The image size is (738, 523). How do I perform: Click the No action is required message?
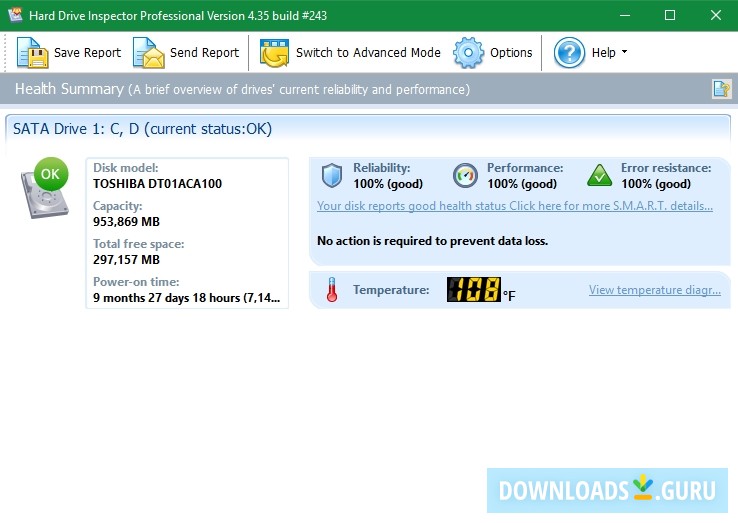[x=433, y=241]
